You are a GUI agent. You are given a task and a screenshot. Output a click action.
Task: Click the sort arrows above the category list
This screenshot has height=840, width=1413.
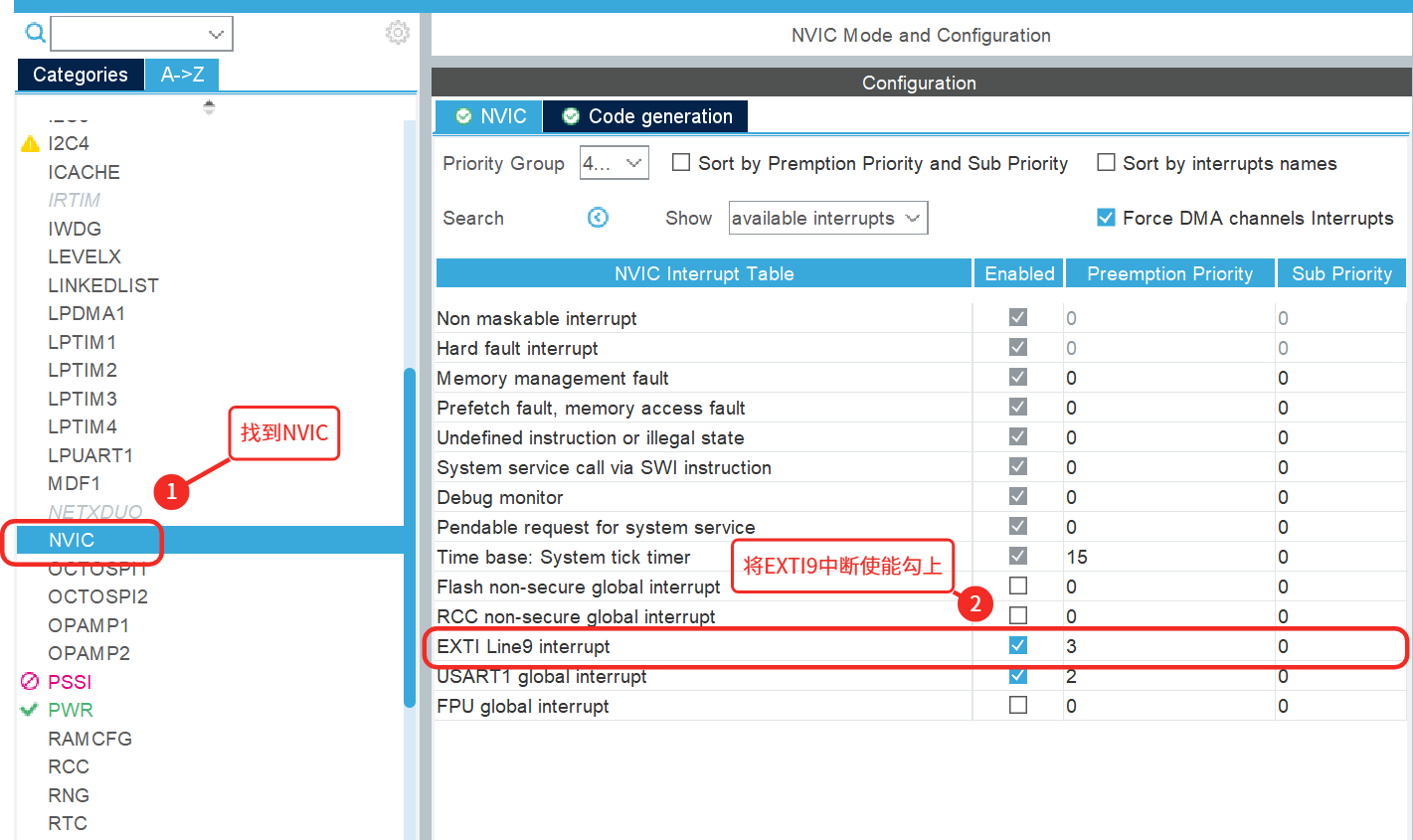[209, 107]
